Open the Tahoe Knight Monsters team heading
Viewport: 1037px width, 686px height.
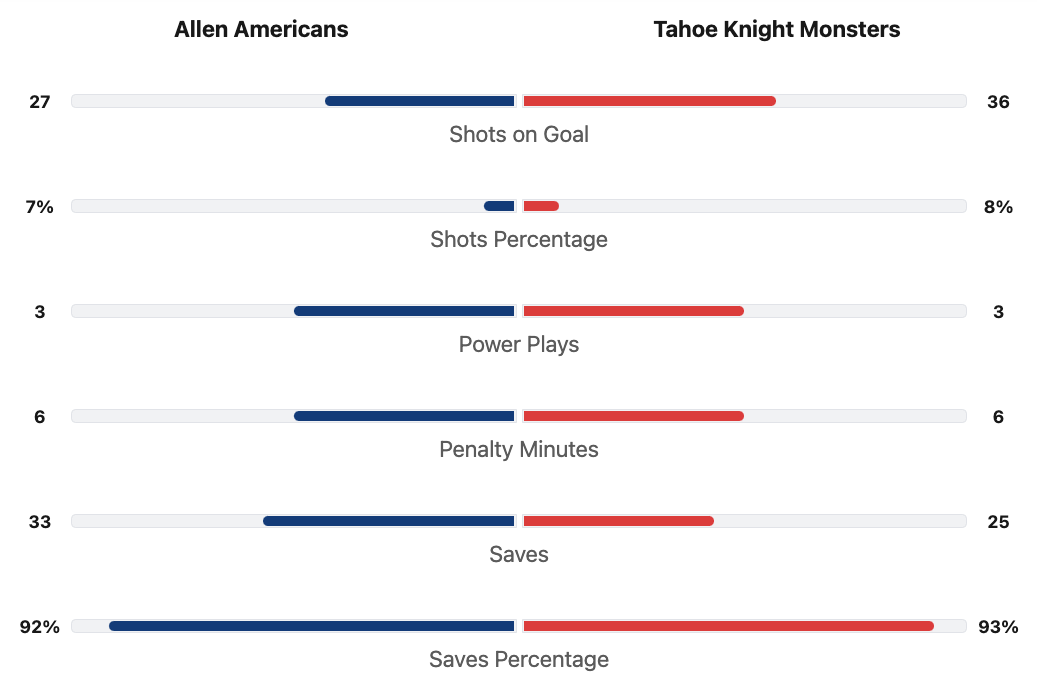776,30
